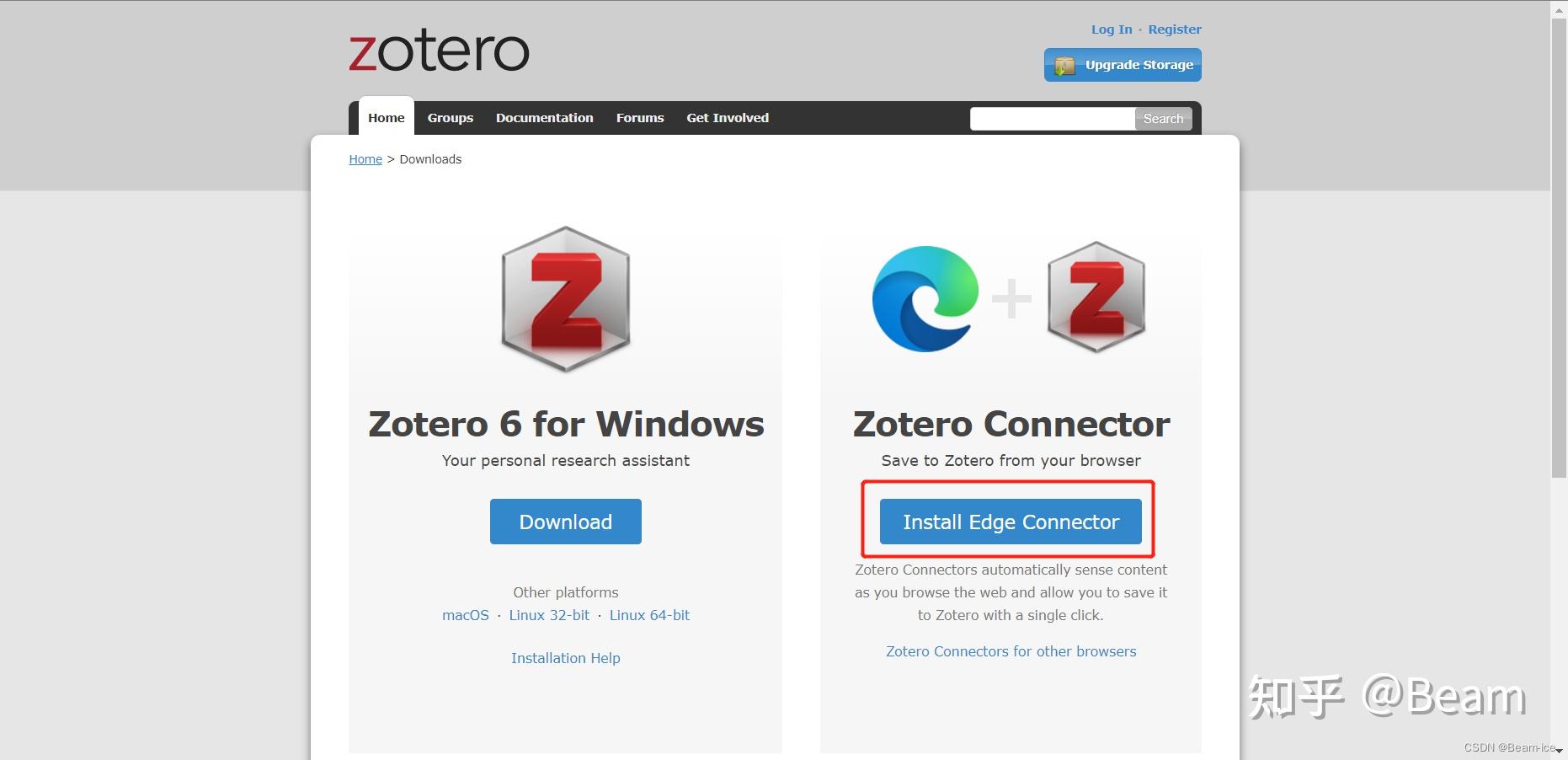
Task: Download Zotero 6 for Windows
Action: pos(566,522)
